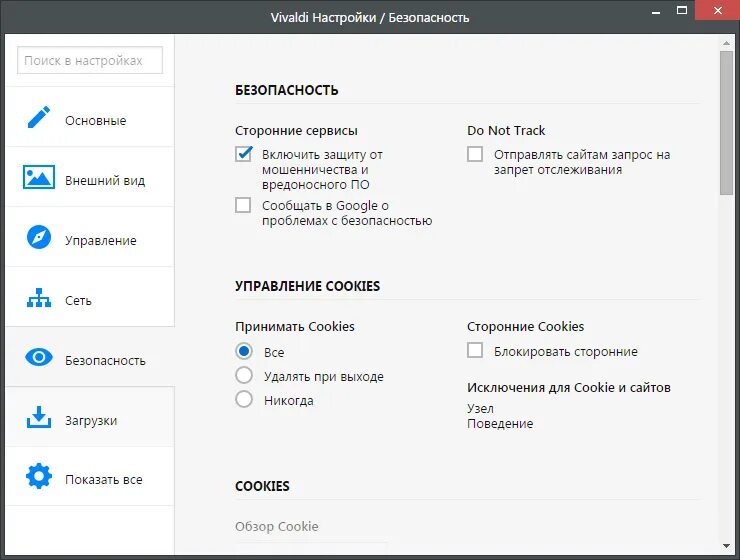Click Исключения для Cookie и сайтов heading
740x560 pixels.
tap(569, 388)
